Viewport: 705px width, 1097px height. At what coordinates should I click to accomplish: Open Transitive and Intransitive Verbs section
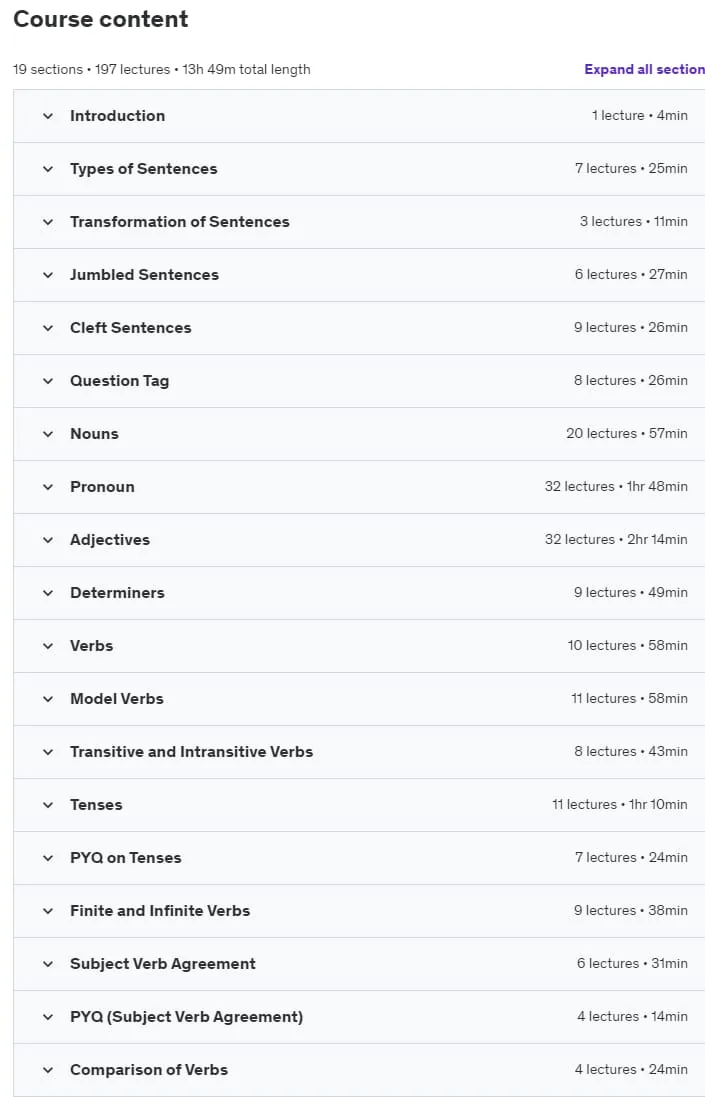[x=359, y=752]
